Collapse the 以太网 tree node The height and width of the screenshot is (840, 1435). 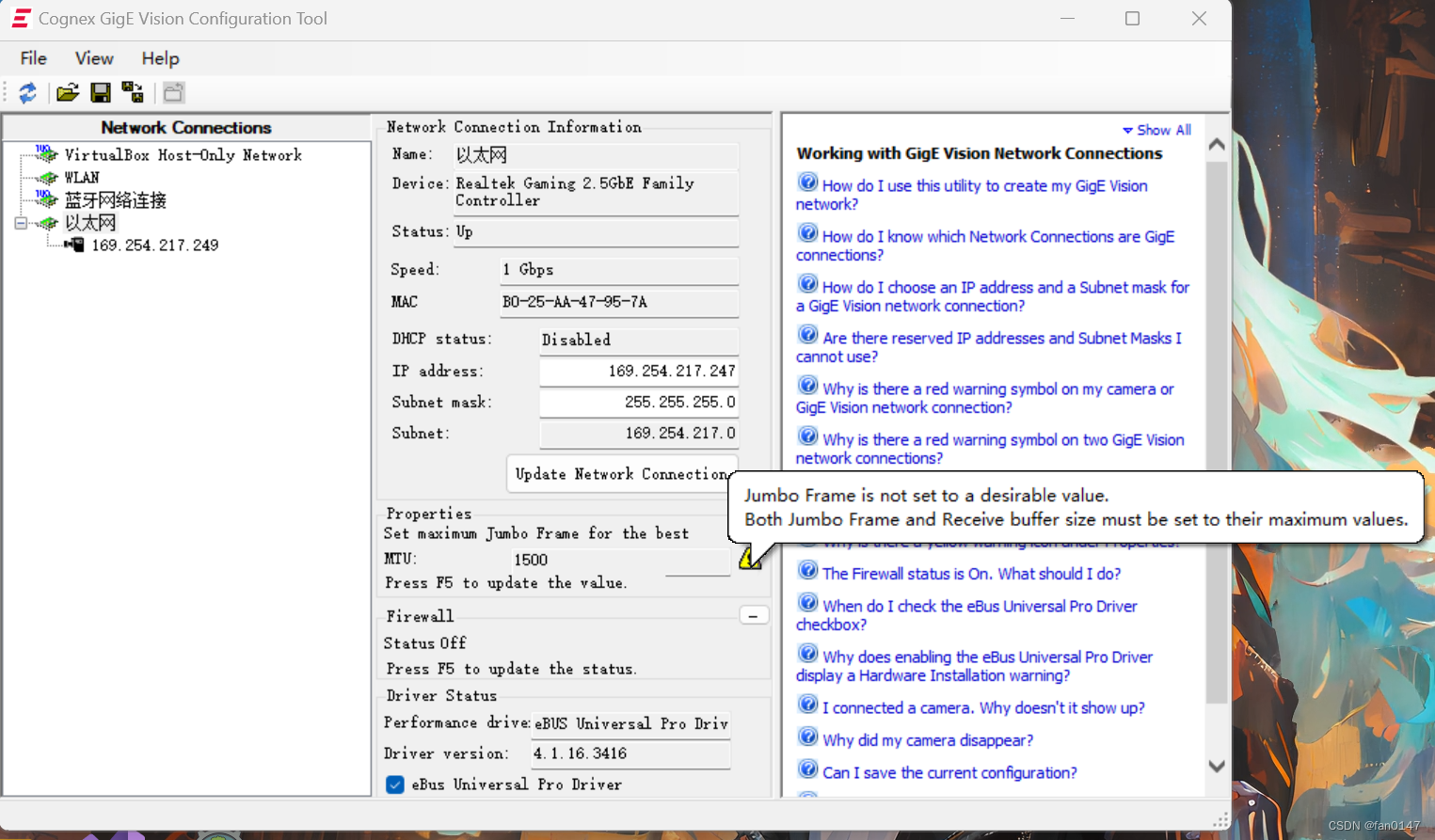21,223
